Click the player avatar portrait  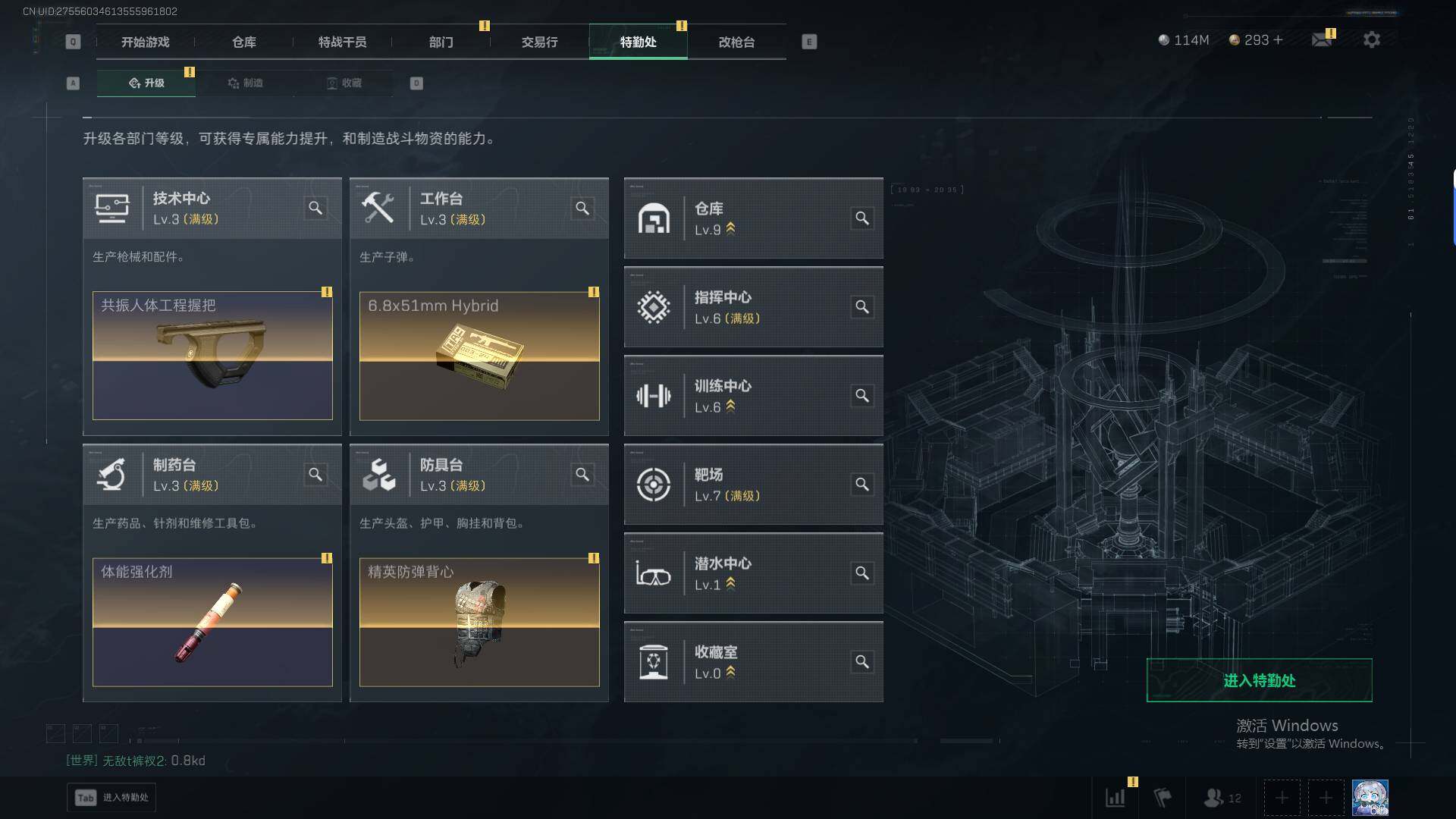(x=1370, y=798)
